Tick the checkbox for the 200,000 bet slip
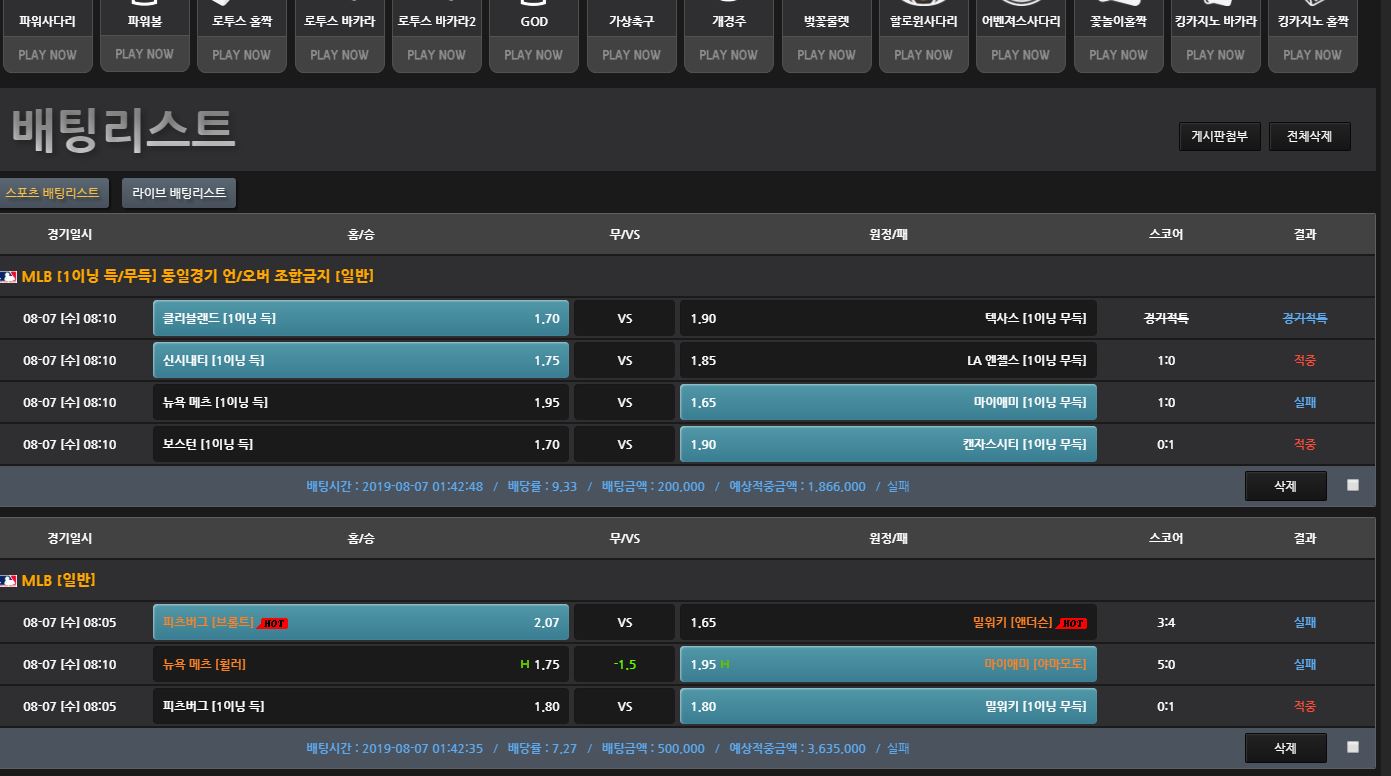Viewport: 1391px width, 776px height. pyautogui.click(x=1353, y=485)
